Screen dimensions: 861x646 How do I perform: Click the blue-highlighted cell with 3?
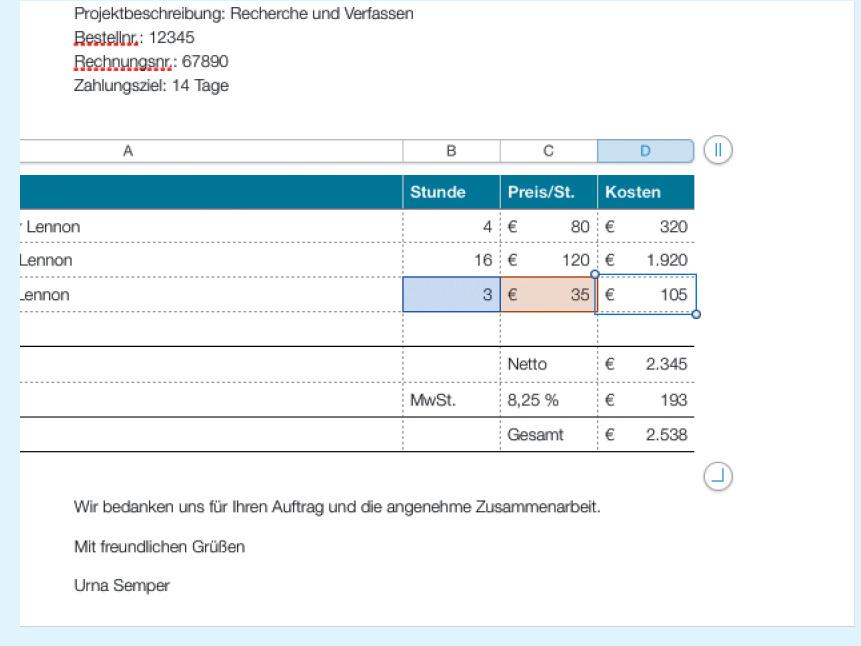point(451,294)
